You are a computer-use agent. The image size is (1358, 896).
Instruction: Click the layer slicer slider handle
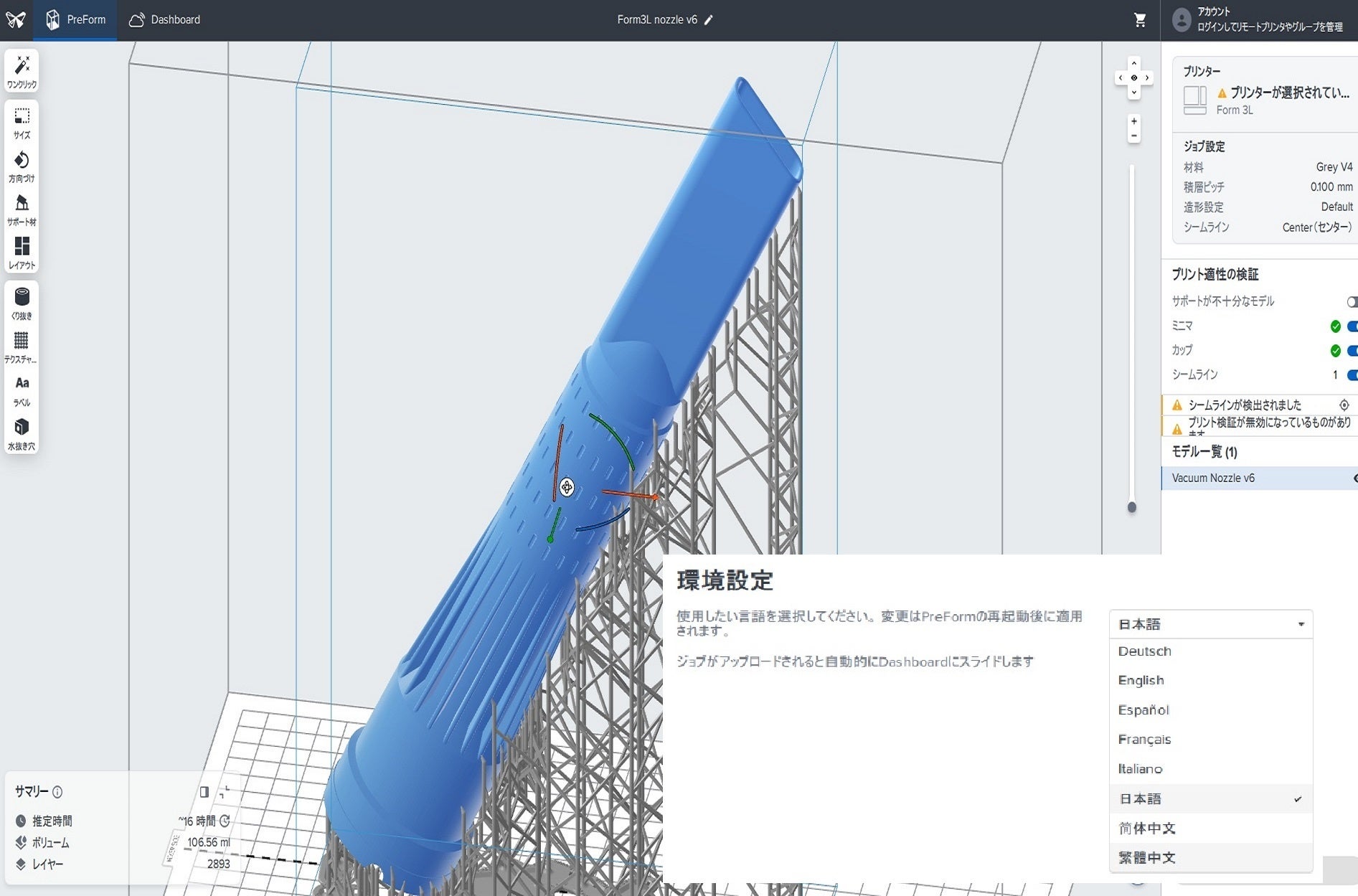[x=1132, y=507]
